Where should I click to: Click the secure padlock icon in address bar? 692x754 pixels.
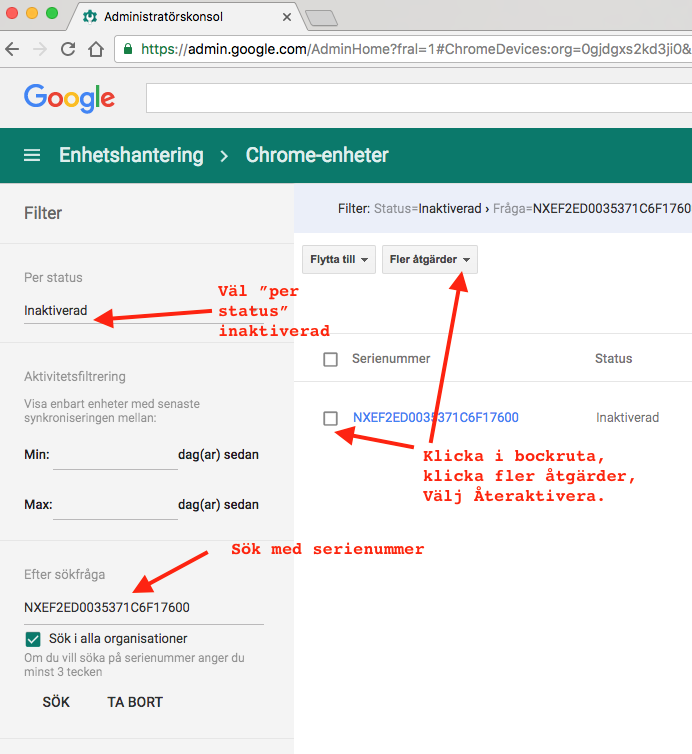(128, 49)
